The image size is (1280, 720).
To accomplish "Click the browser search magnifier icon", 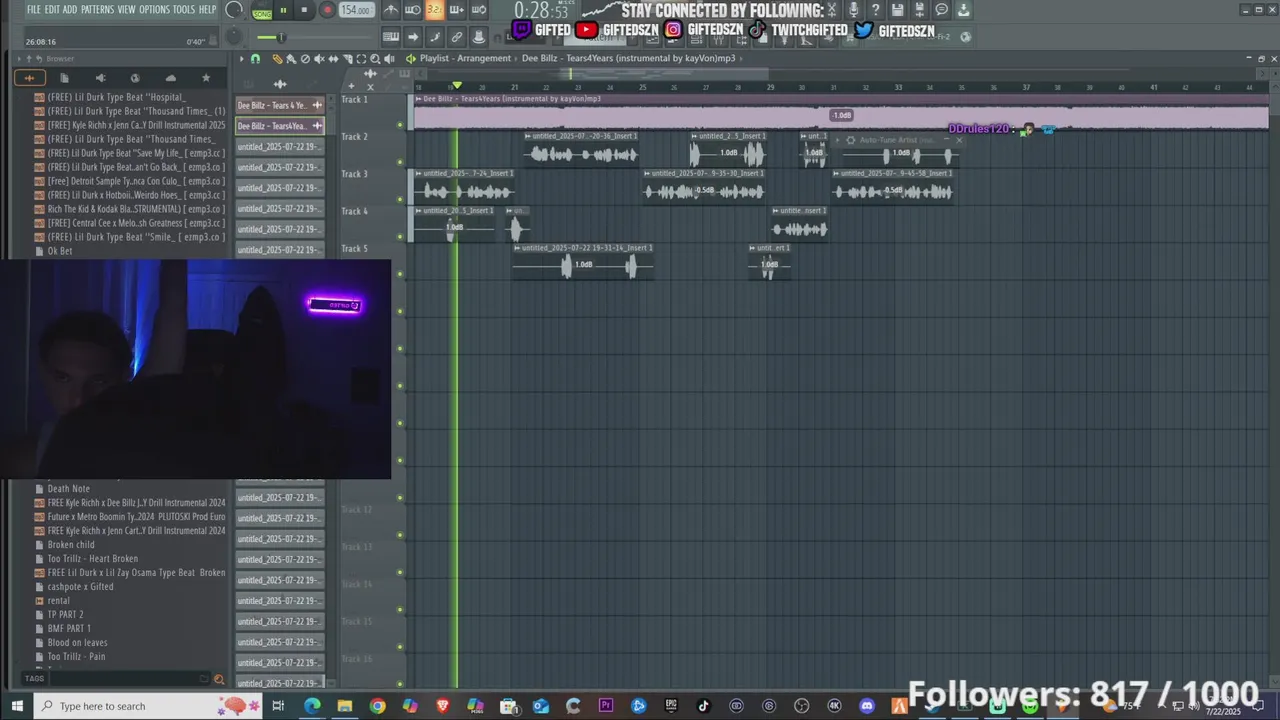I will click(219, 679).
